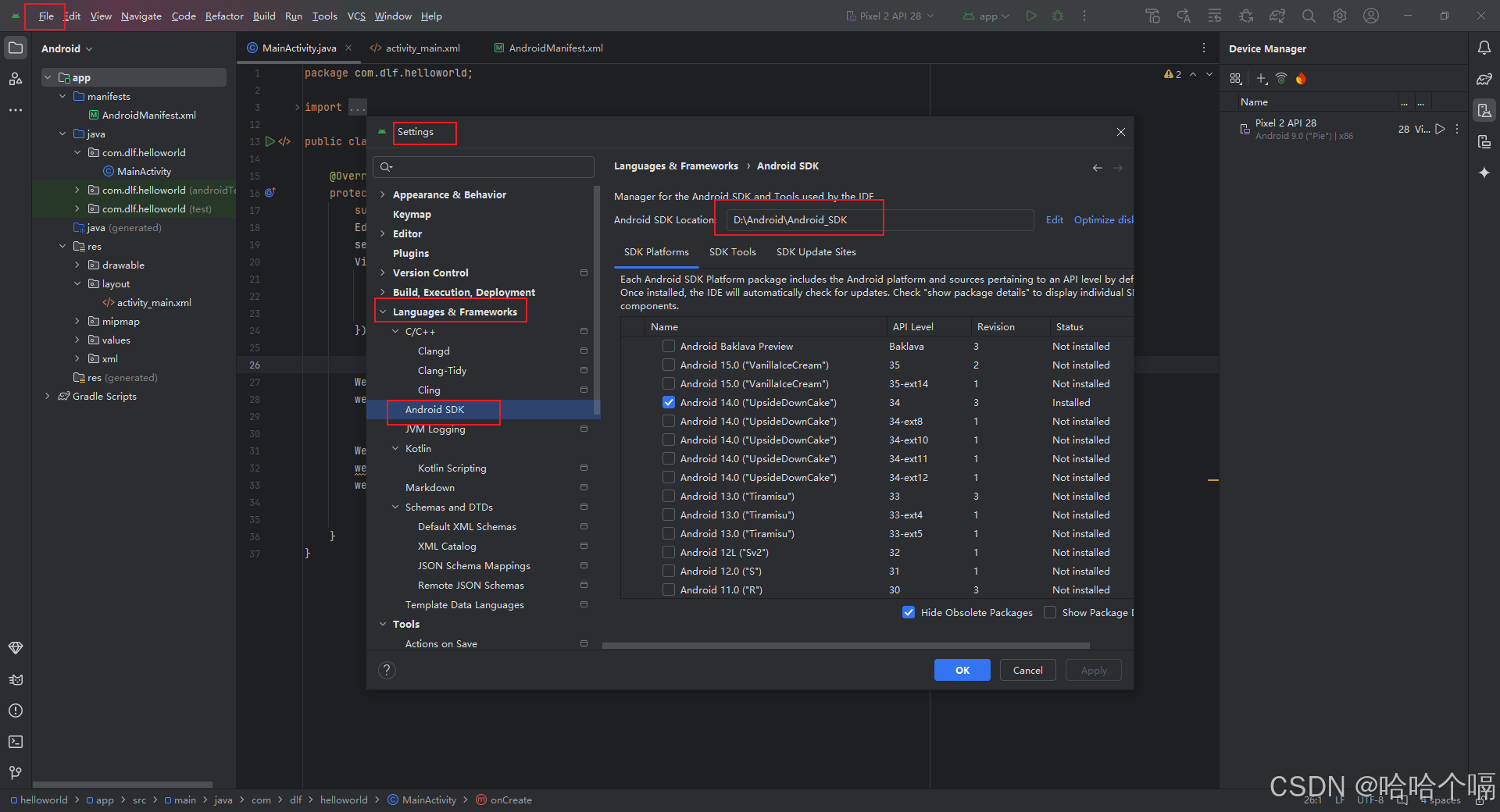
Task: Open the Build hammer icon
Action: tap(1152, 16)
